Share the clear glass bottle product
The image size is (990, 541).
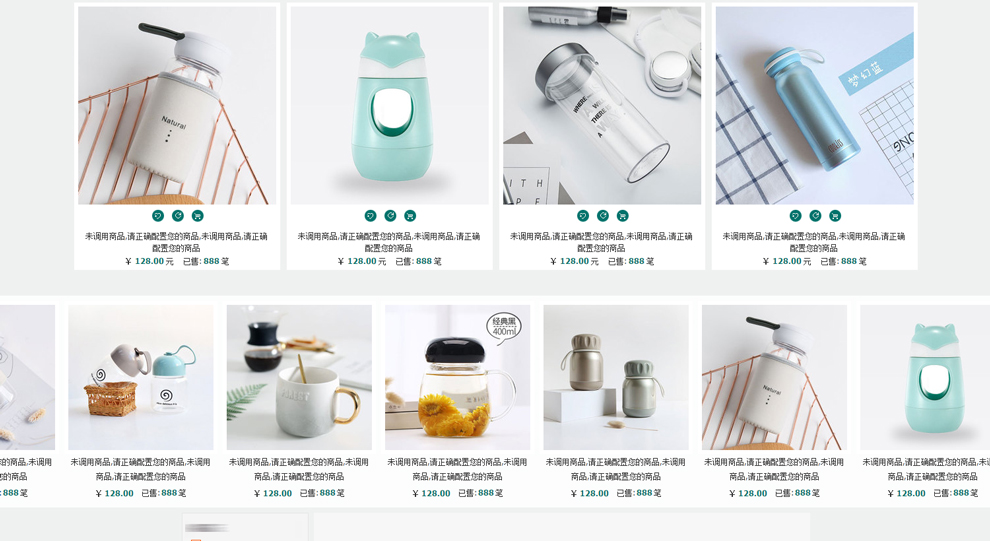pyautogui.click(x=603, y=216)
